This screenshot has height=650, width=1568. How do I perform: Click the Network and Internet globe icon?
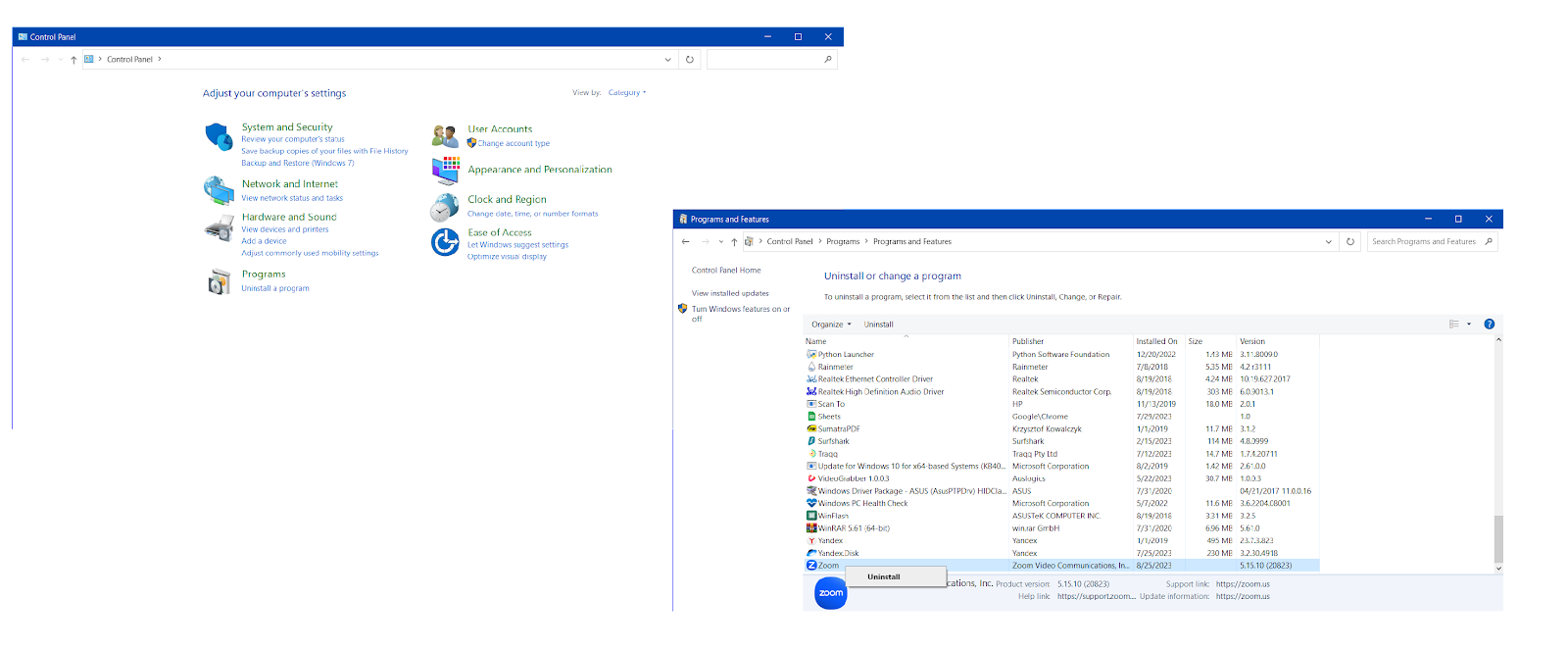[218, 189]
